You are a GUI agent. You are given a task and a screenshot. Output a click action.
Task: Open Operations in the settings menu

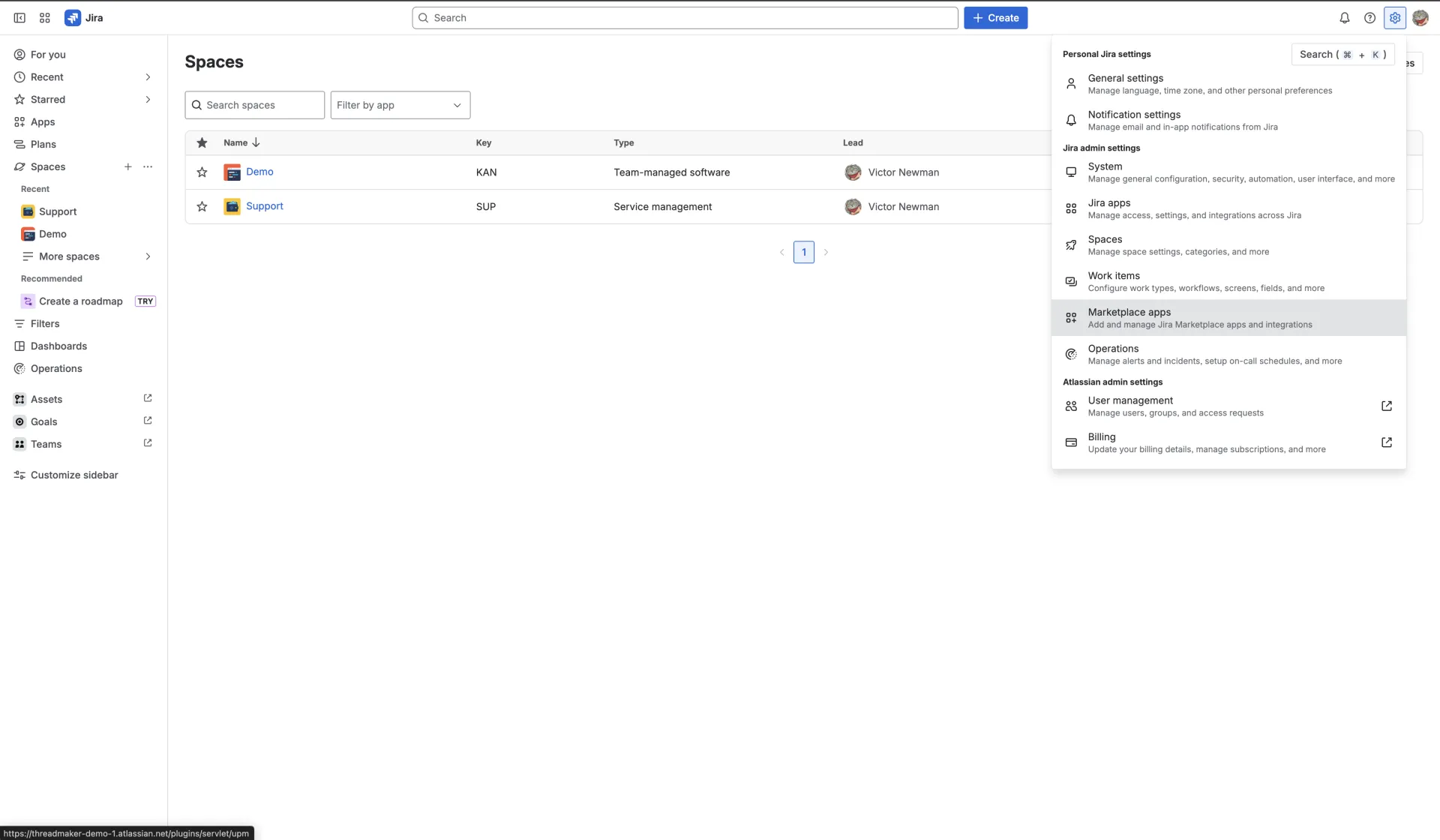pyautogui.click(x=1228, y=354)
